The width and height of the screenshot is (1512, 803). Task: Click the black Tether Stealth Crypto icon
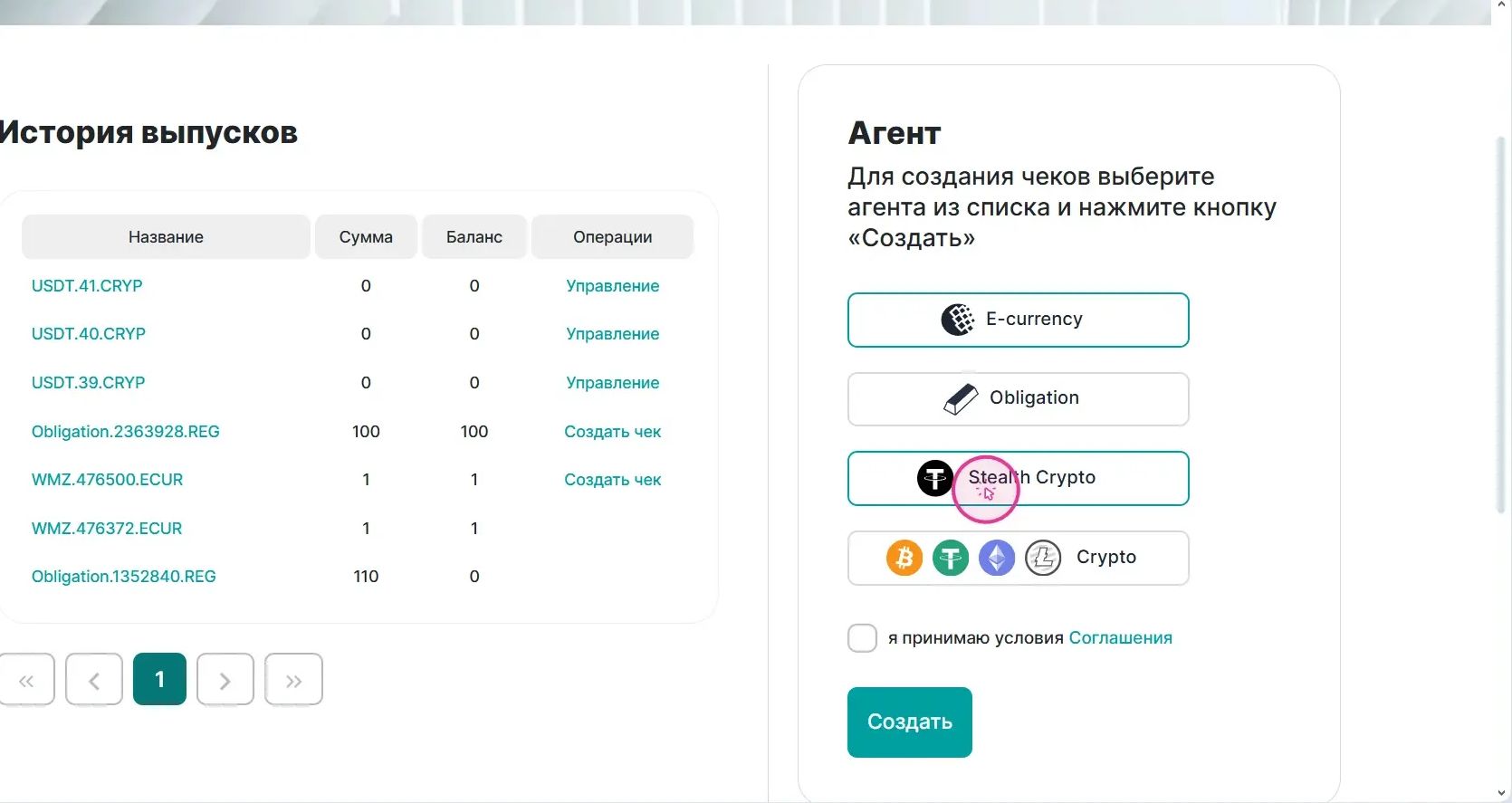point(935,478)
